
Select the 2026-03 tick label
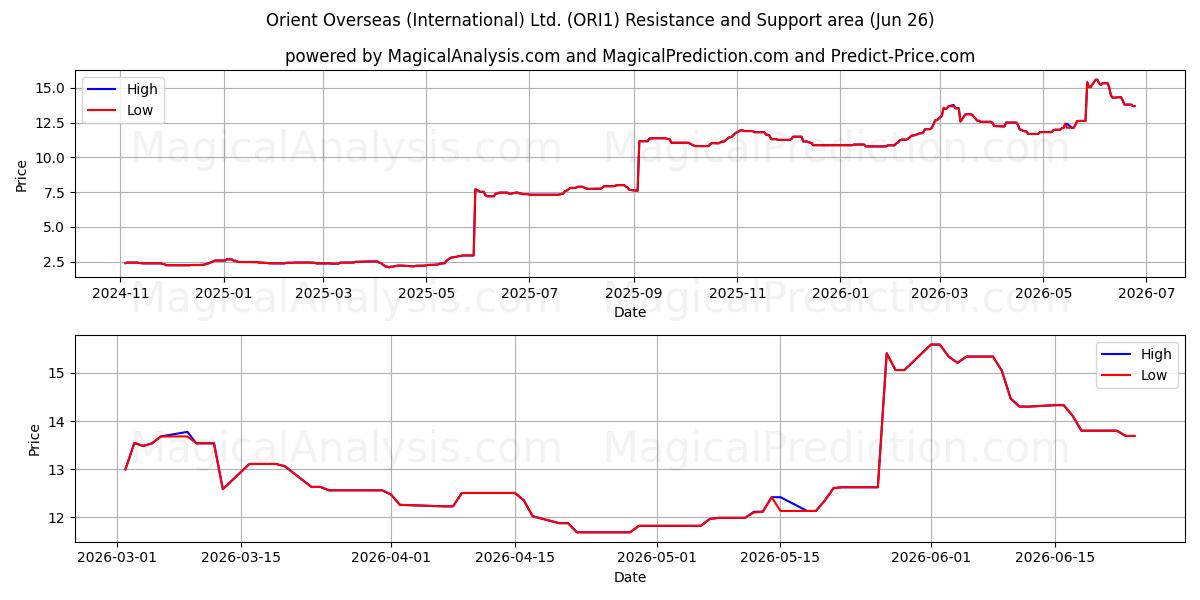[x=939, y=293]
